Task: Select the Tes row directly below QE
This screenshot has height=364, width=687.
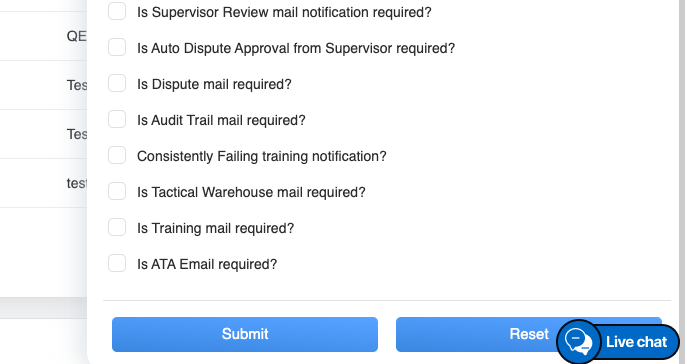Action: (x=44, y=85)
